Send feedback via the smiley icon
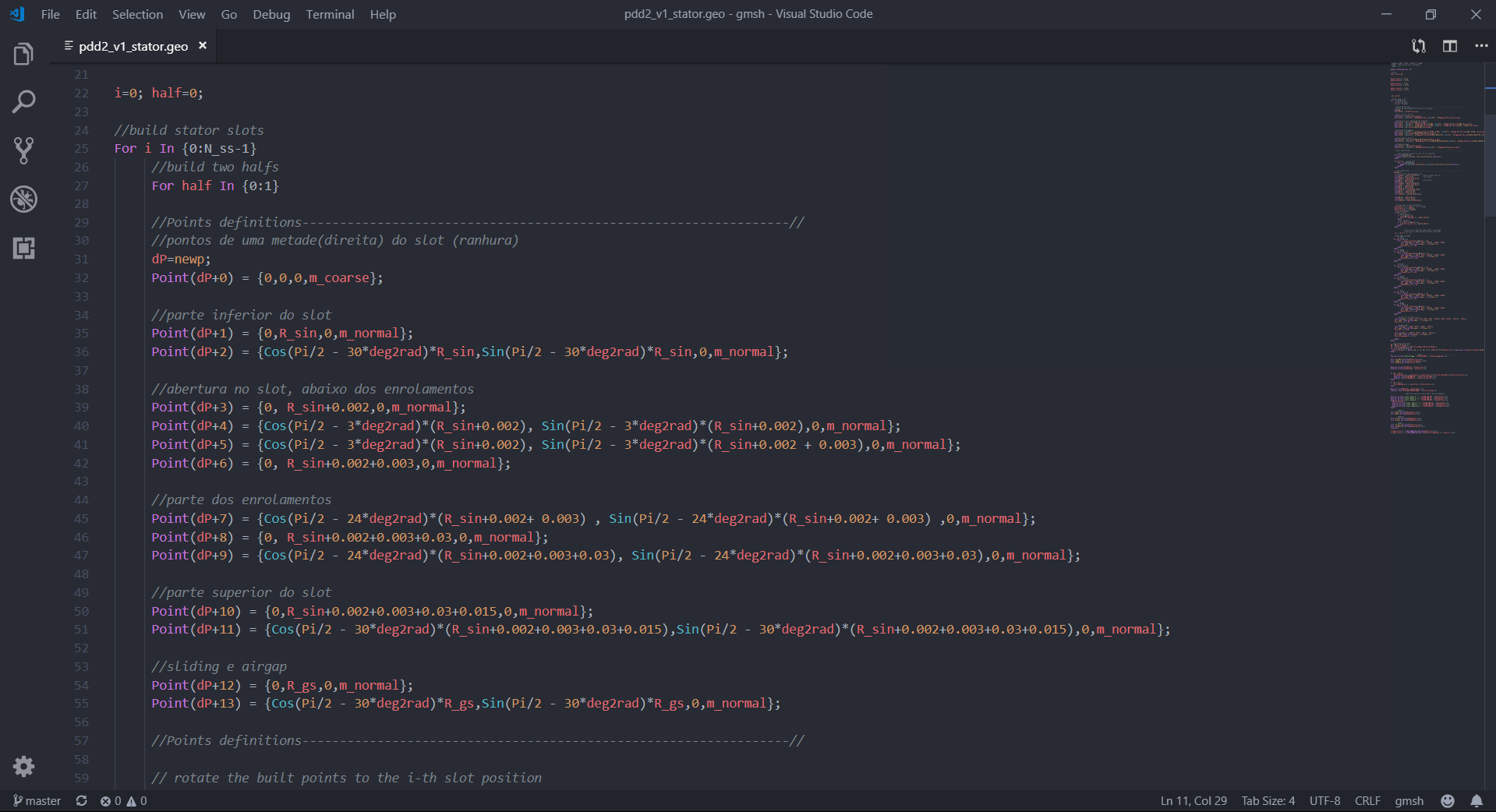The height and width of the screenshot is (812, 1496). point(1448,800)
